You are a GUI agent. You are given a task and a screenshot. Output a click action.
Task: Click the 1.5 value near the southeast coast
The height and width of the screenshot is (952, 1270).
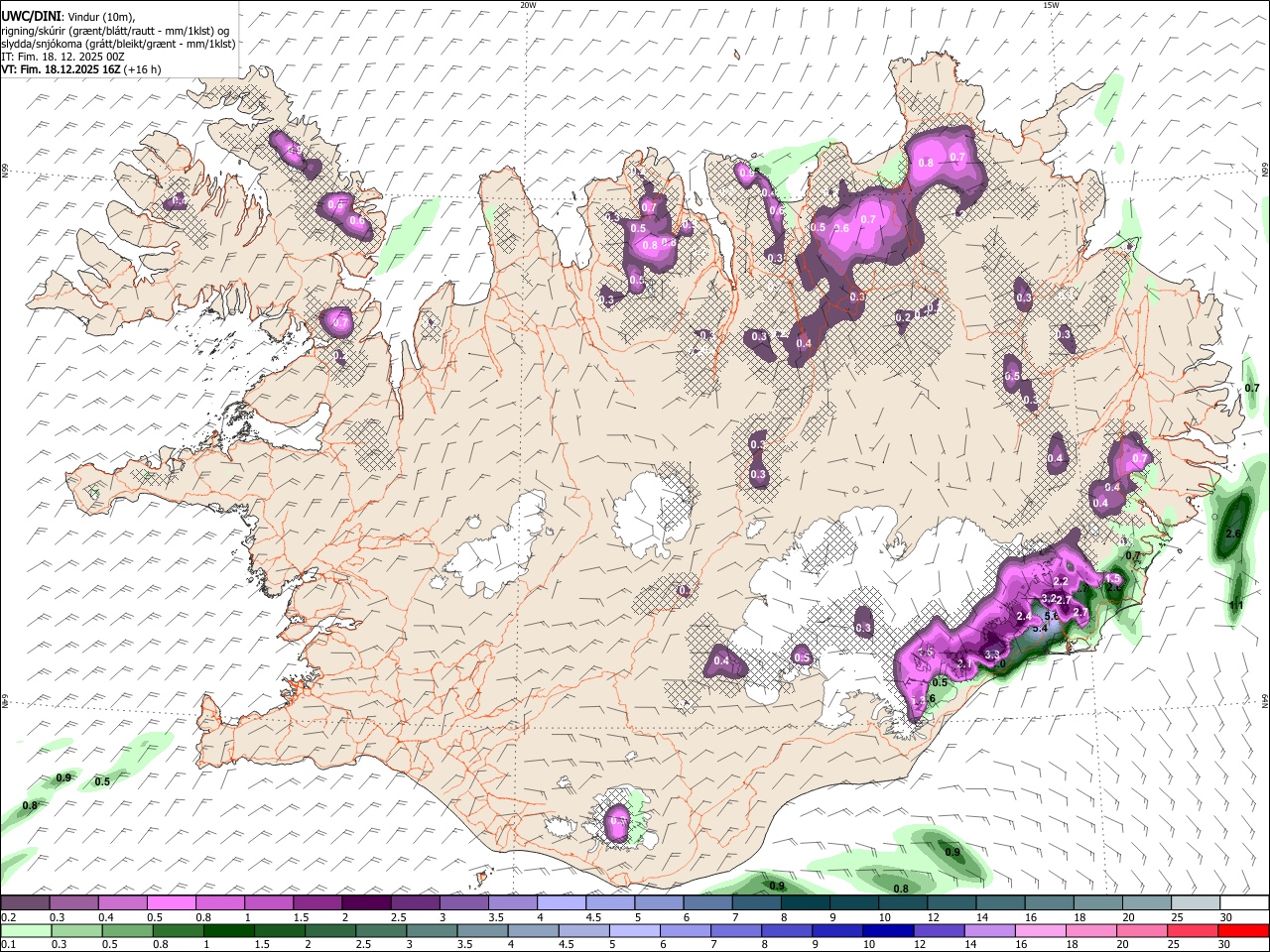pyautogui.click(x=1113, y=579)
